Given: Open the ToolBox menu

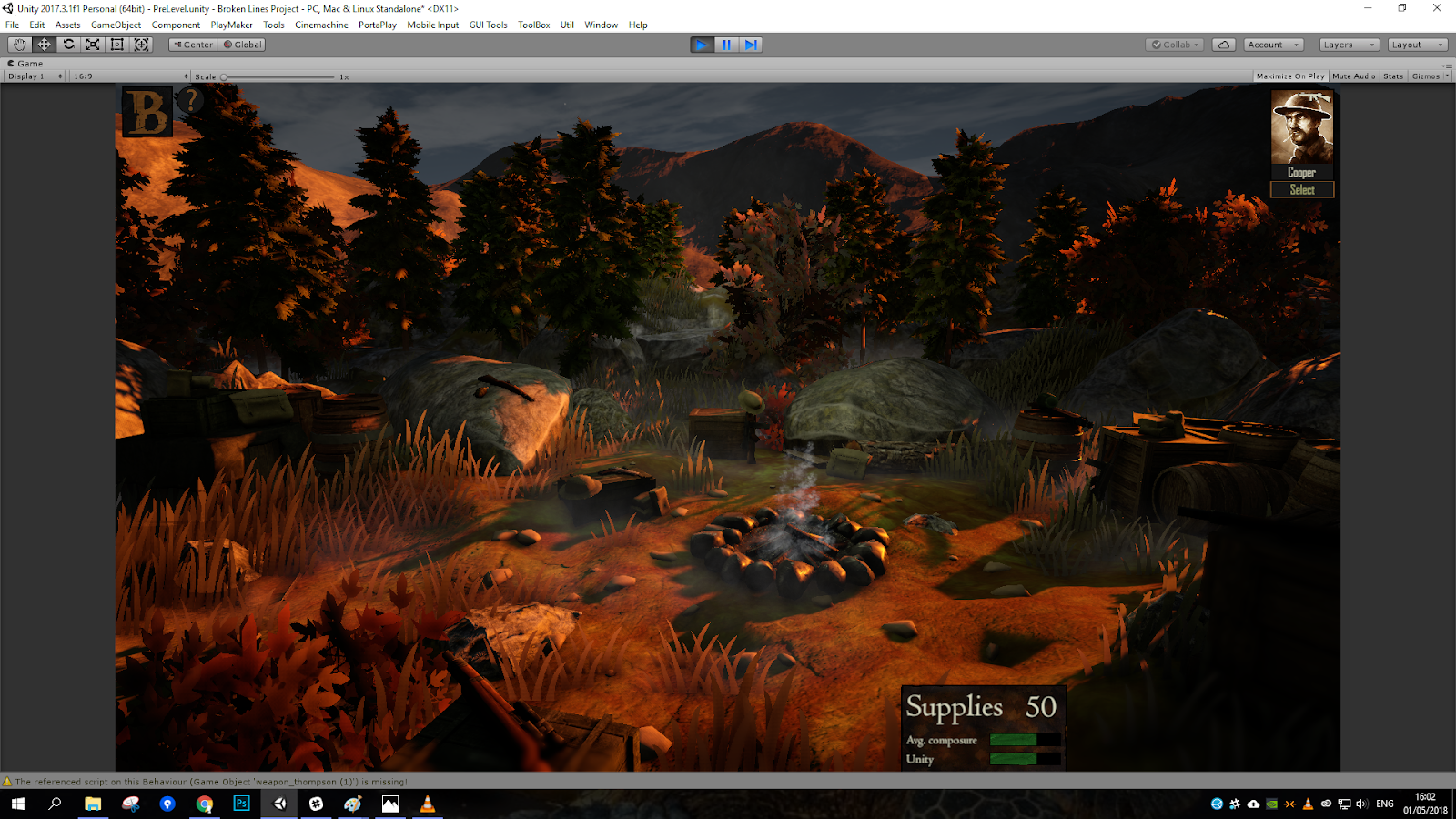Looking at the screenshot, I should (534, 25).
